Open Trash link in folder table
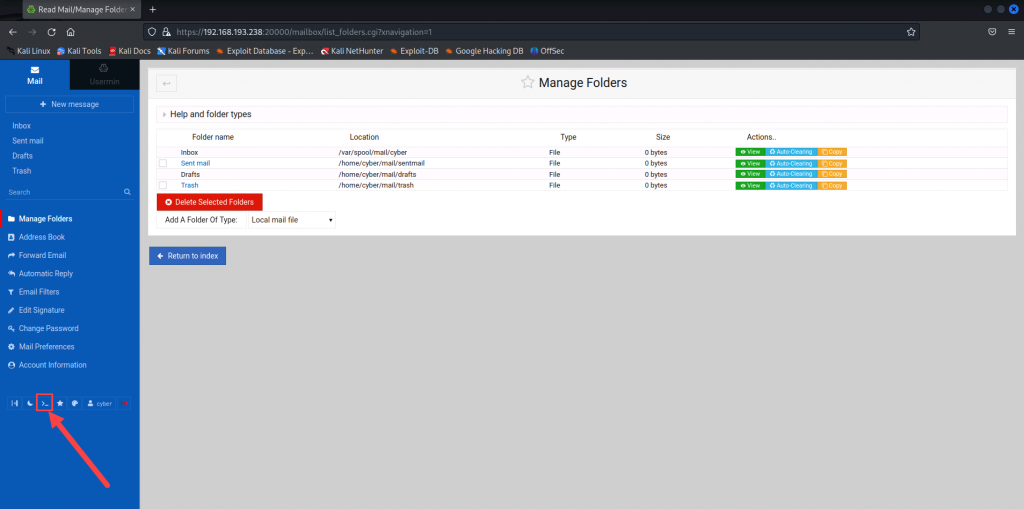Screen dimensions: 1024x509 click(189, 186)
